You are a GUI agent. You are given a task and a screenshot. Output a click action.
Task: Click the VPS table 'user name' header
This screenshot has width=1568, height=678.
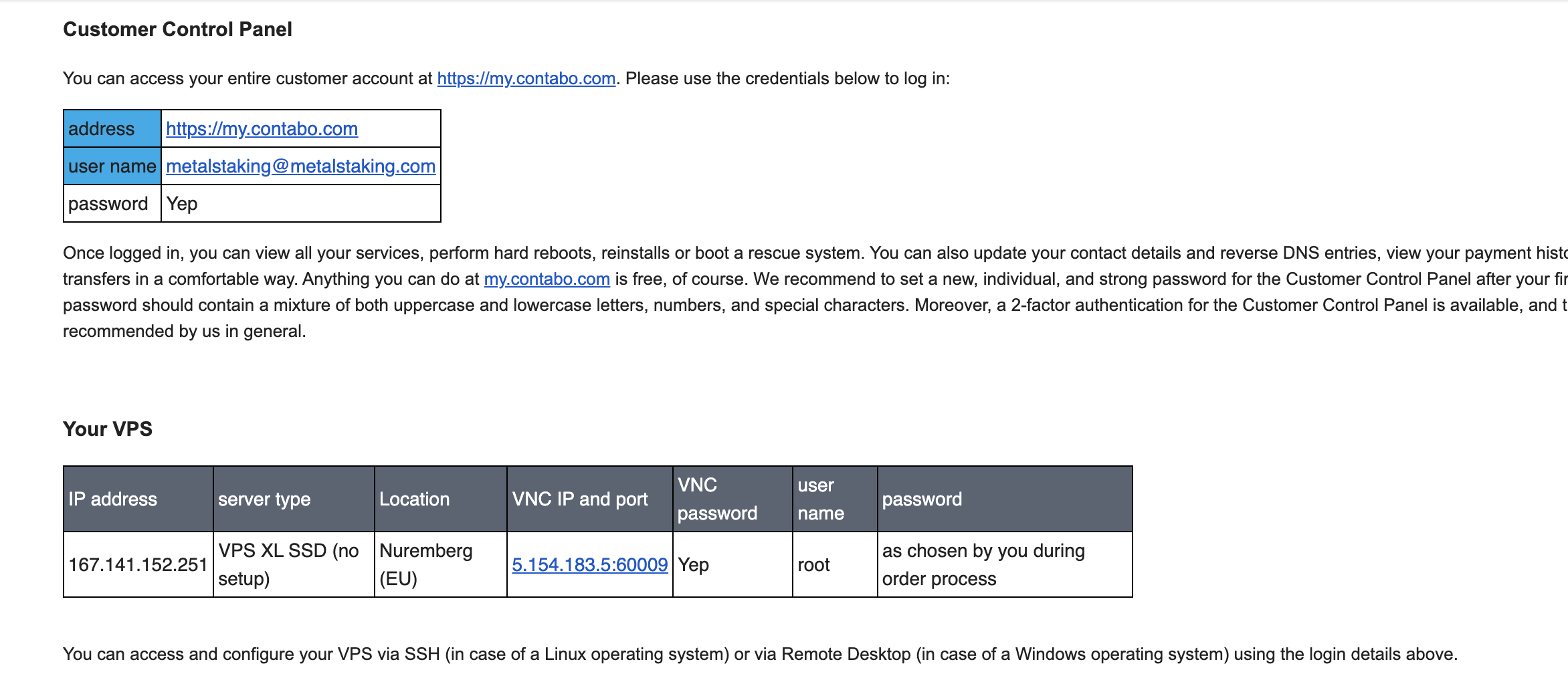(x=835, y=499)
